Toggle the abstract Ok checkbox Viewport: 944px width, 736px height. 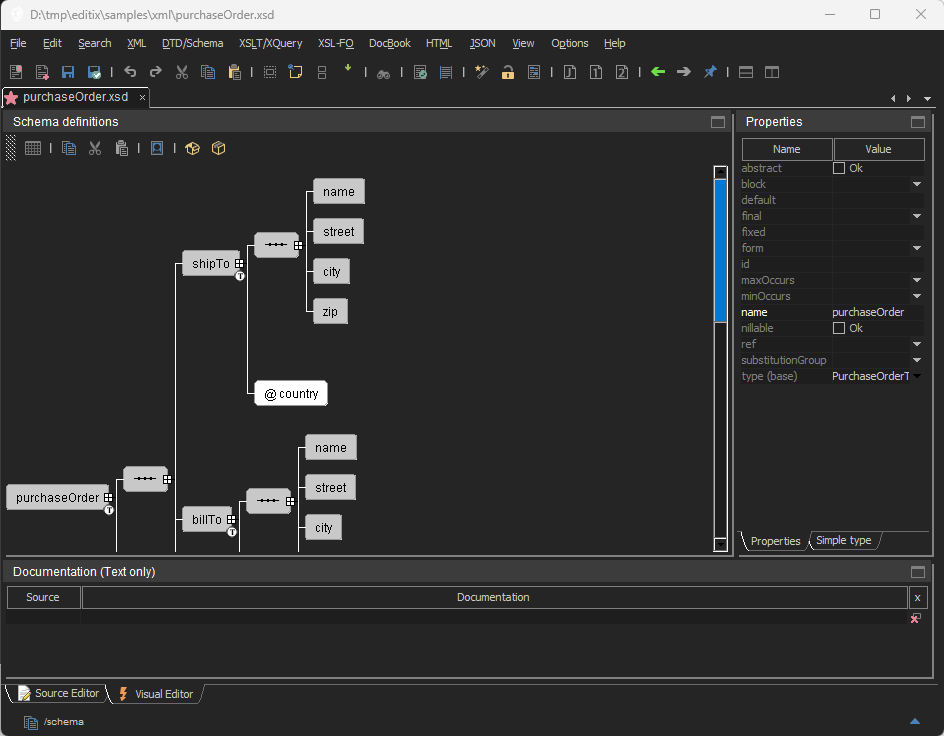point(839,168)
